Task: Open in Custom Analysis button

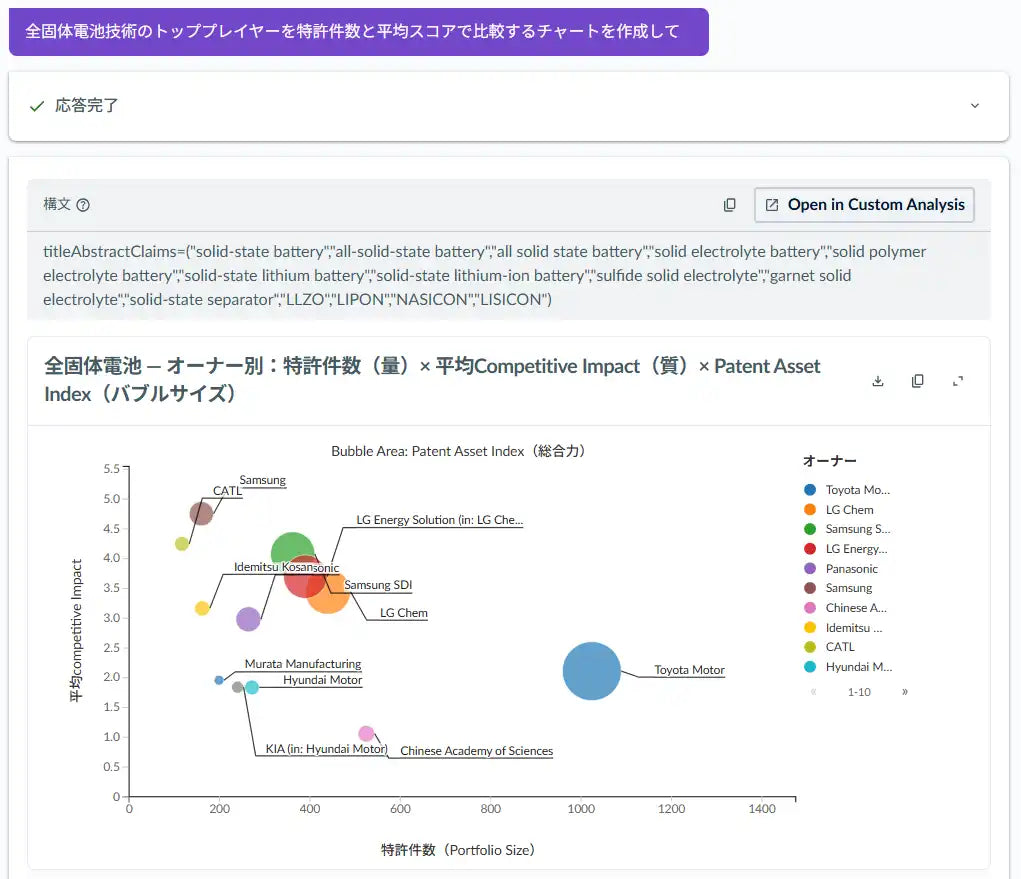Action: coord(864,205)
